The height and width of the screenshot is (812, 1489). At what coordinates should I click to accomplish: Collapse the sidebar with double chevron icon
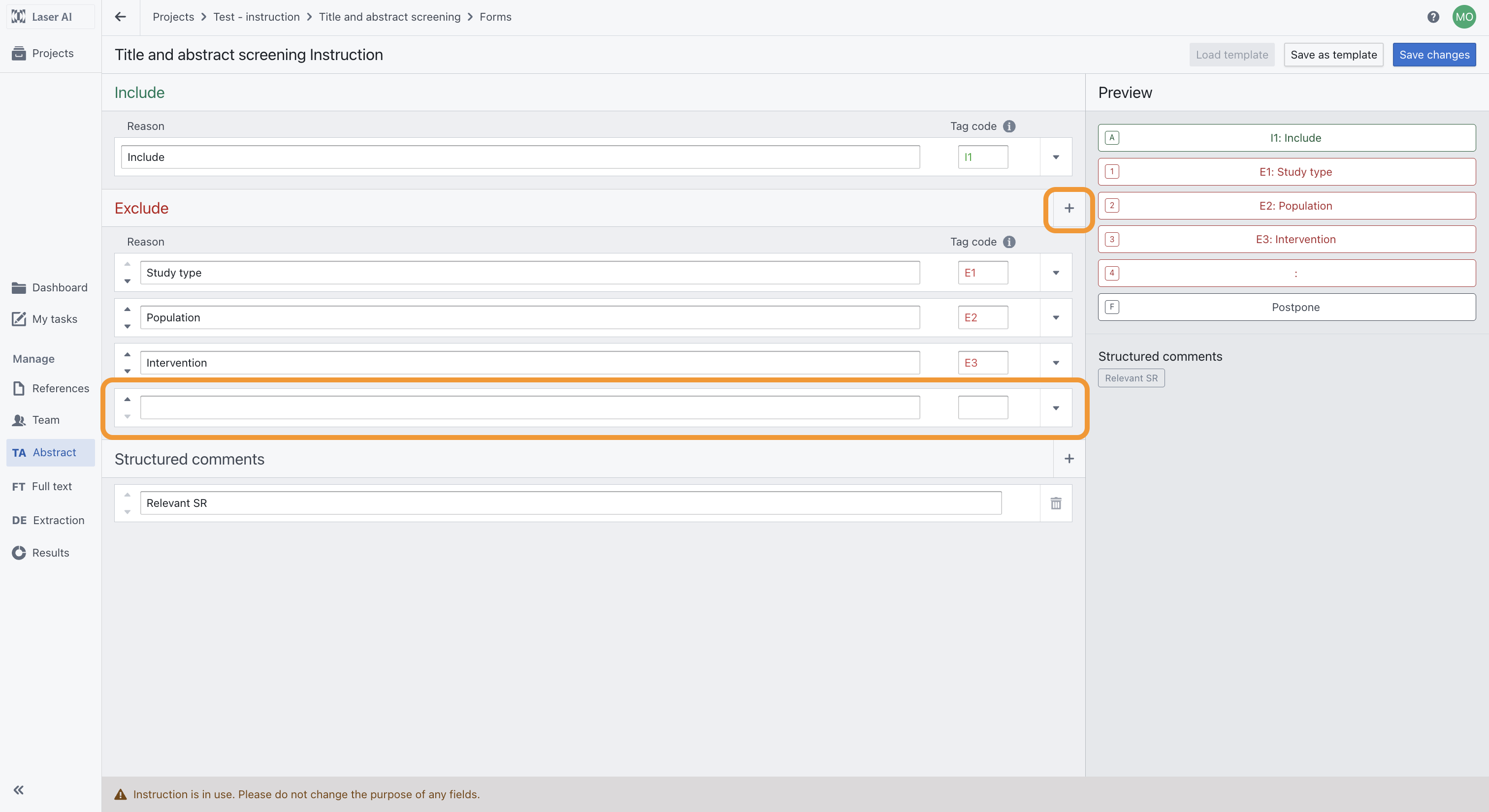[19, 789]
